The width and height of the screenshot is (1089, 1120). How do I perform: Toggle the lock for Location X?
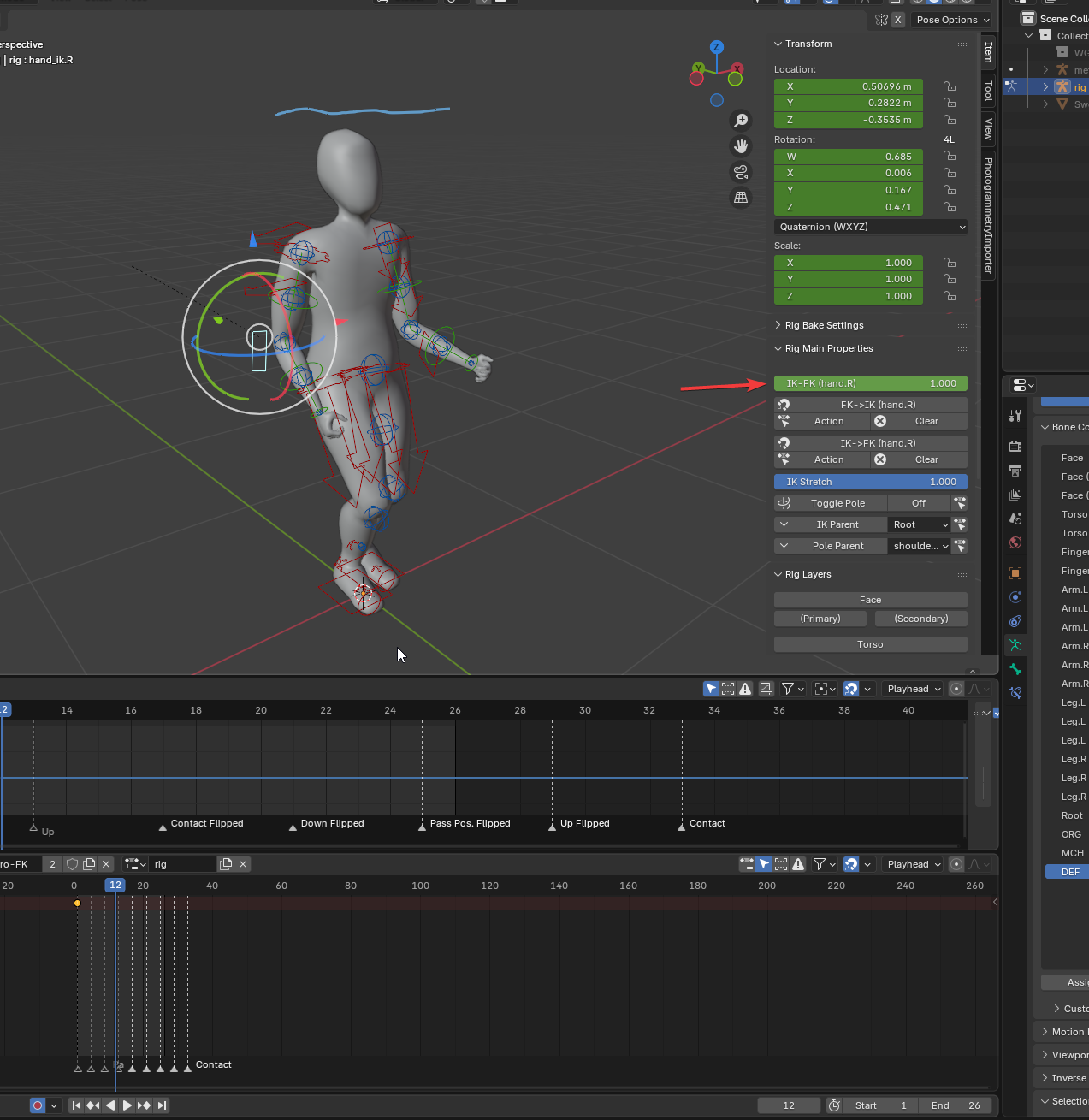click(x=950, y=86)
